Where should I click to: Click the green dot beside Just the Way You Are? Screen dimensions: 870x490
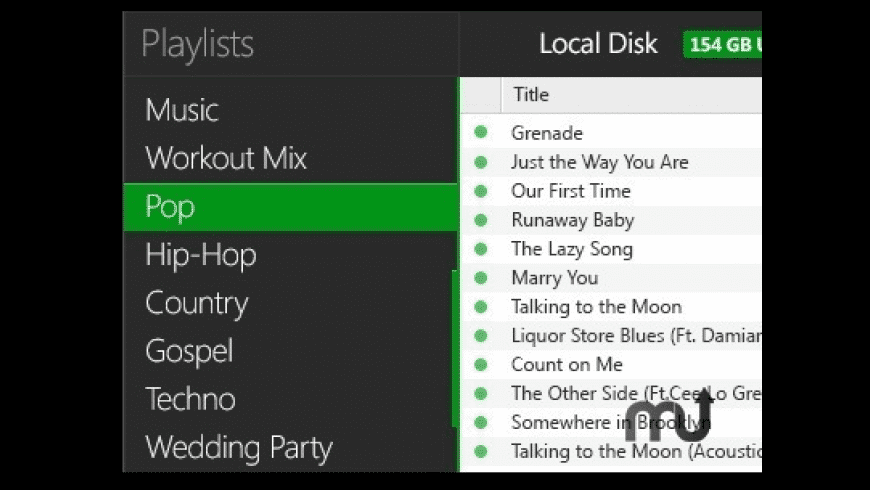(x=480, y=161)
